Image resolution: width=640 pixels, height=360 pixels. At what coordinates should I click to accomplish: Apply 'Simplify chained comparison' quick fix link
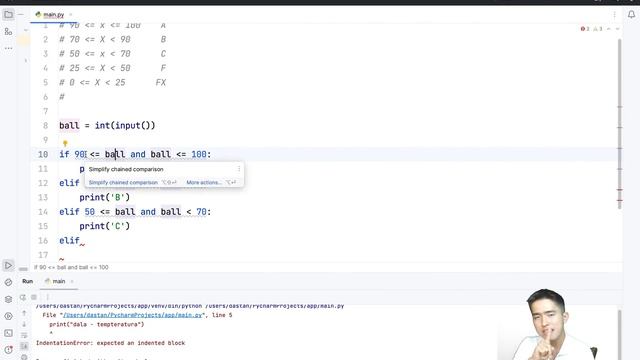[x=123, y=182]
